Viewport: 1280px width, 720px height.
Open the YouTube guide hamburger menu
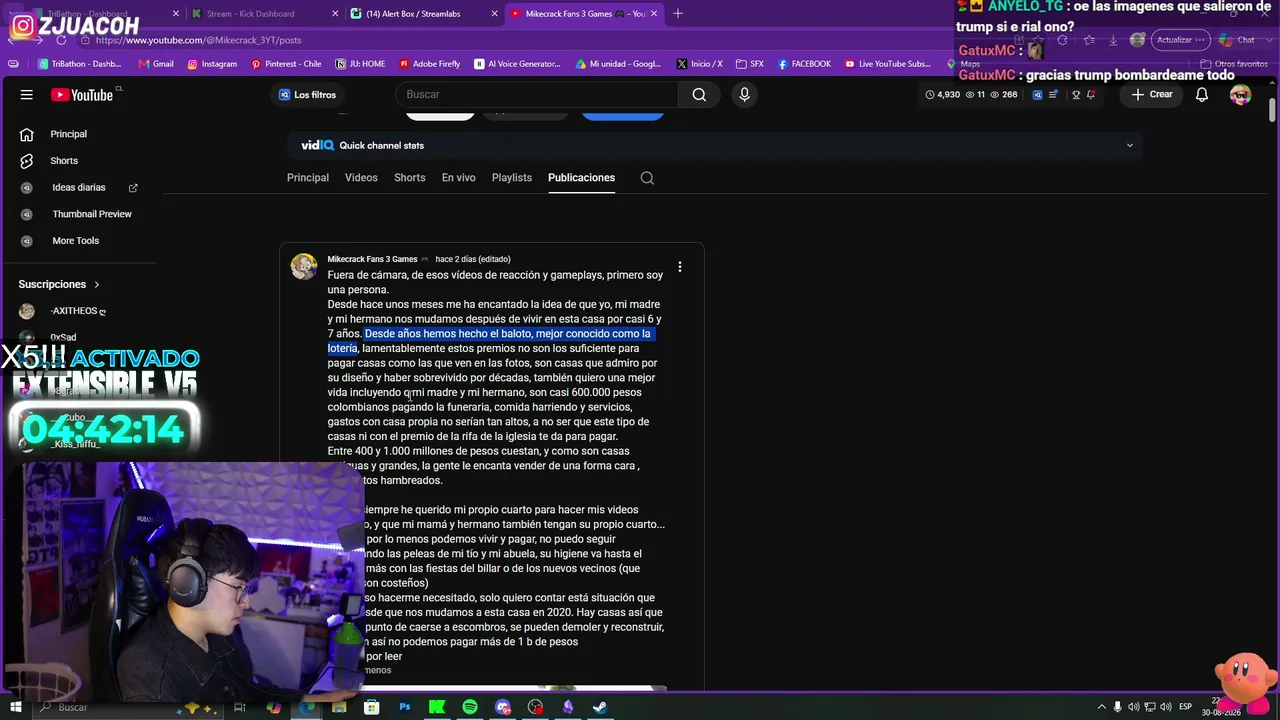pos(27,95)
